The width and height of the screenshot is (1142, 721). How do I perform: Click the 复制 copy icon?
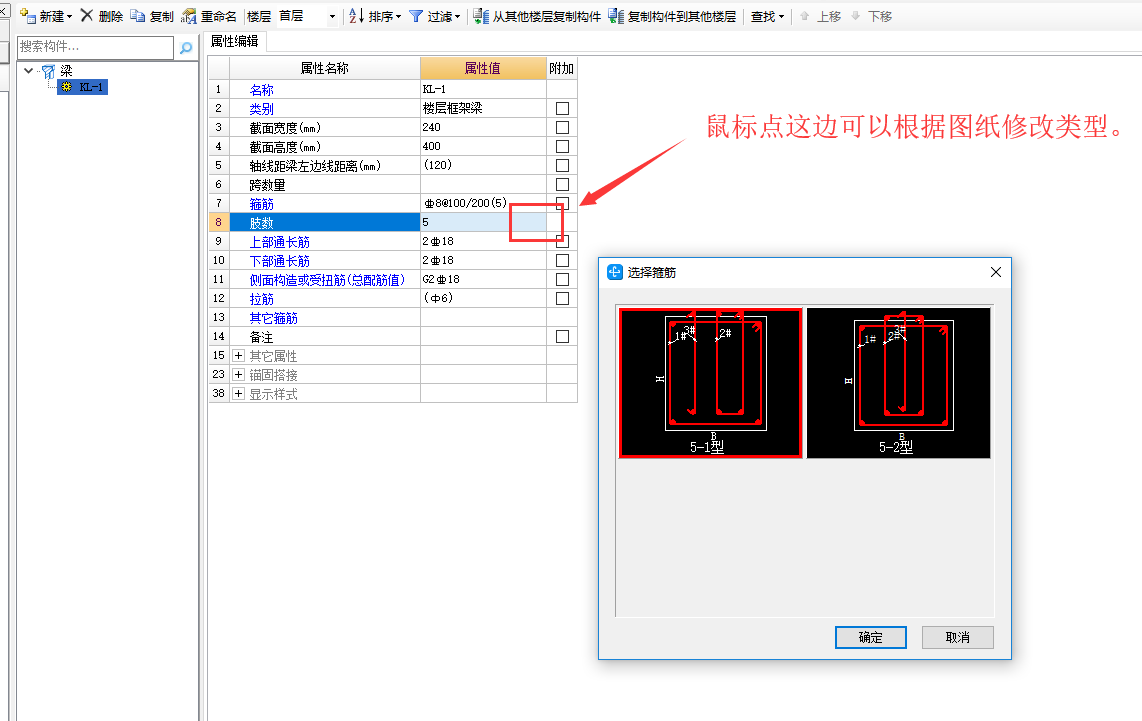(137, 16)
